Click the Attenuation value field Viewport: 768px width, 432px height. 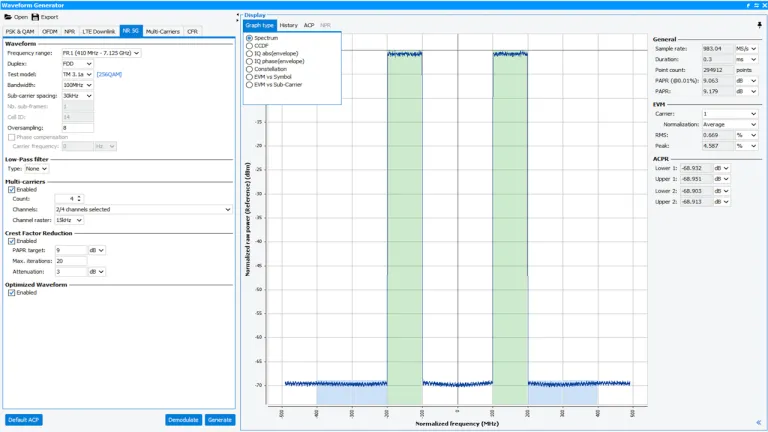coord(71,272)
